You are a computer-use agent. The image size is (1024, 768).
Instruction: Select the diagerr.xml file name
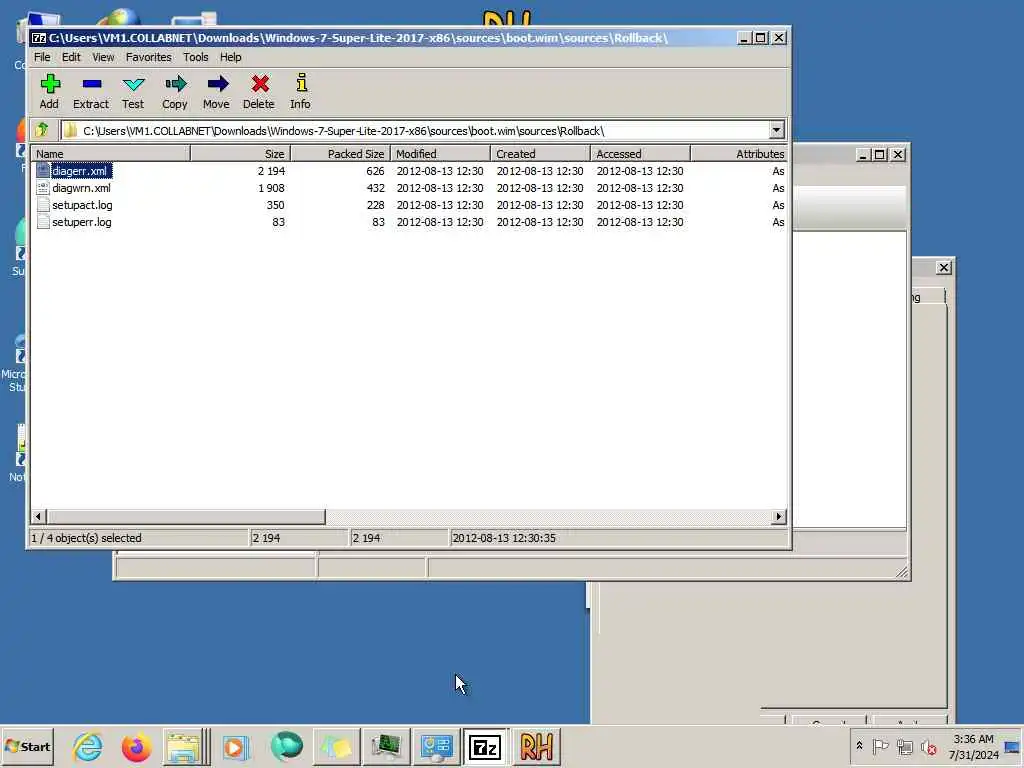[80, 170]
